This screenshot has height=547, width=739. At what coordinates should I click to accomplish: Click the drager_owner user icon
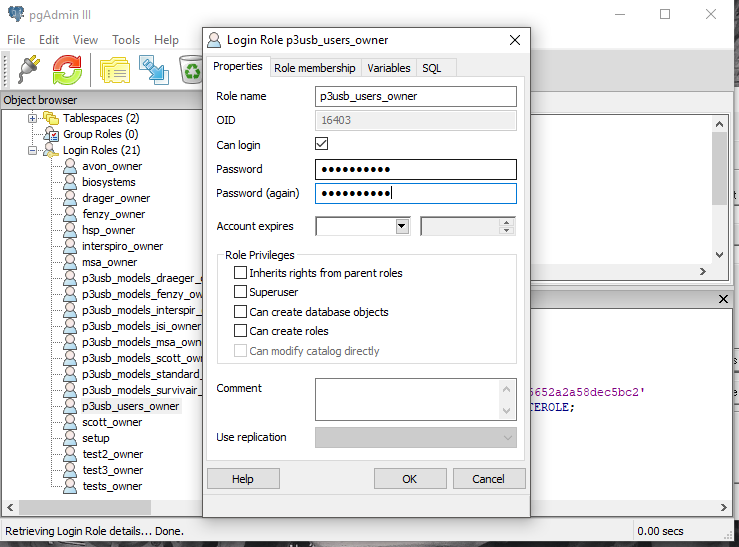(70, 198)
